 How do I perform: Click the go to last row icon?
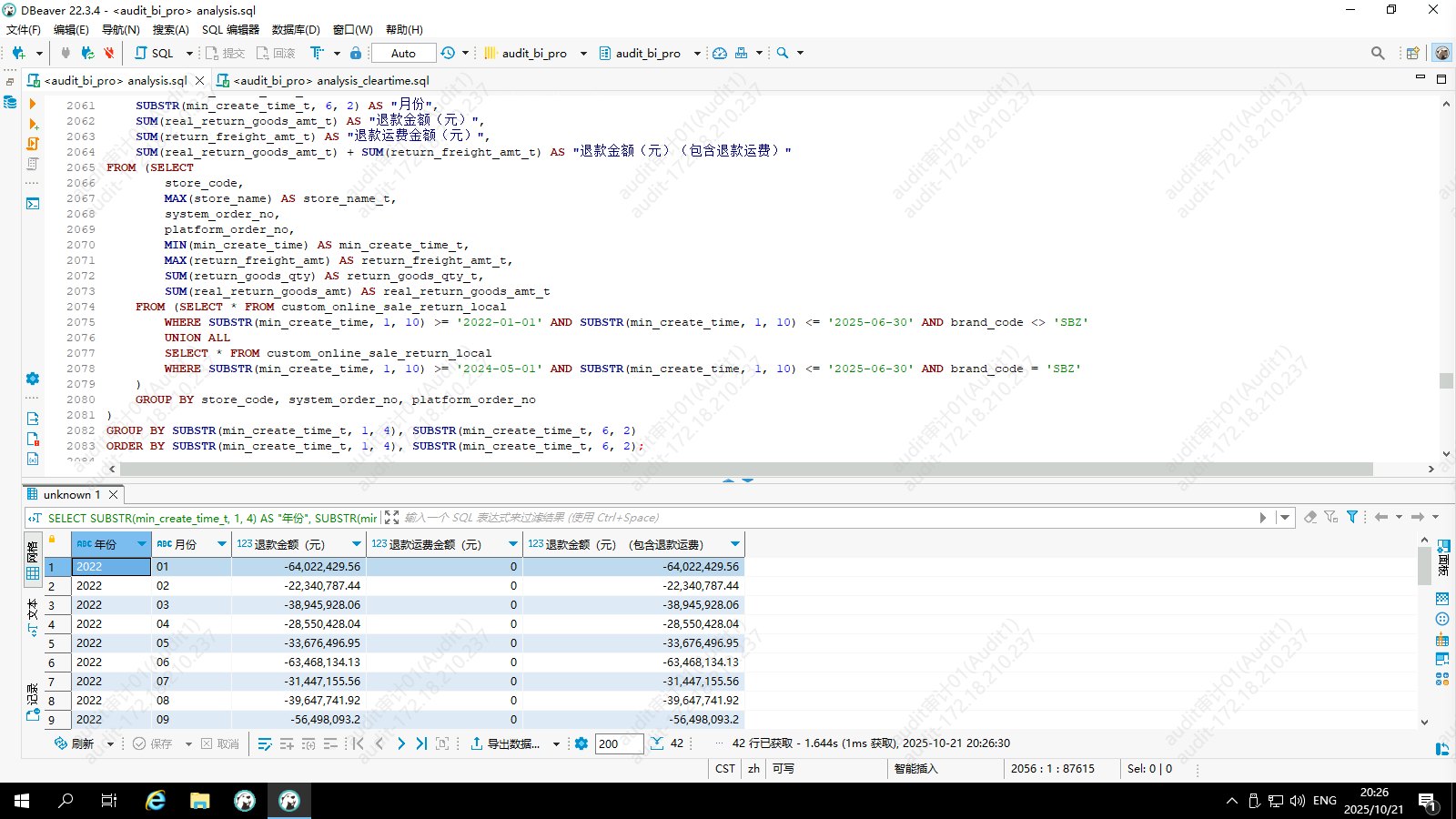click(421, 743)
